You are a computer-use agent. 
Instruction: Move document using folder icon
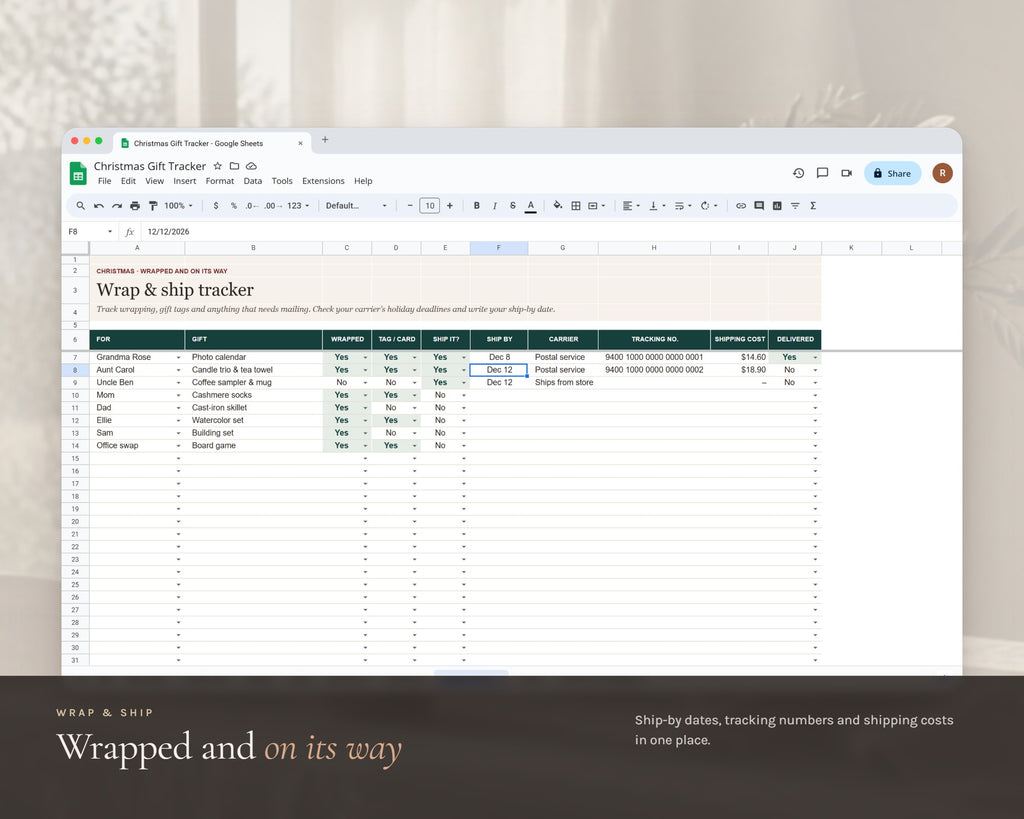point(234,166)
